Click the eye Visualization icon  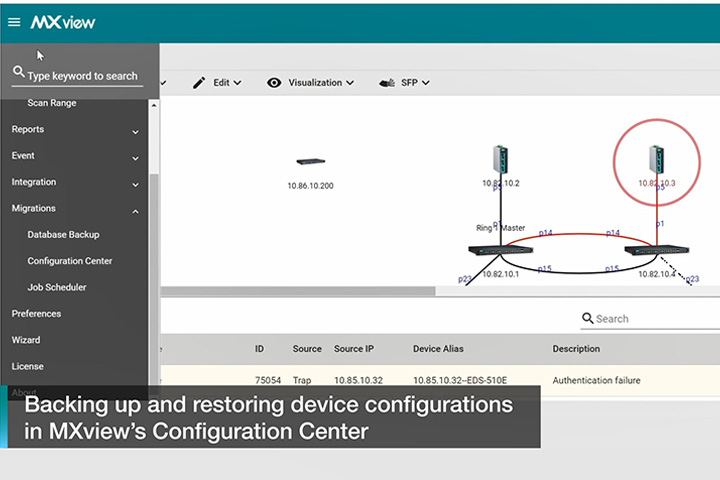point(274,83)
